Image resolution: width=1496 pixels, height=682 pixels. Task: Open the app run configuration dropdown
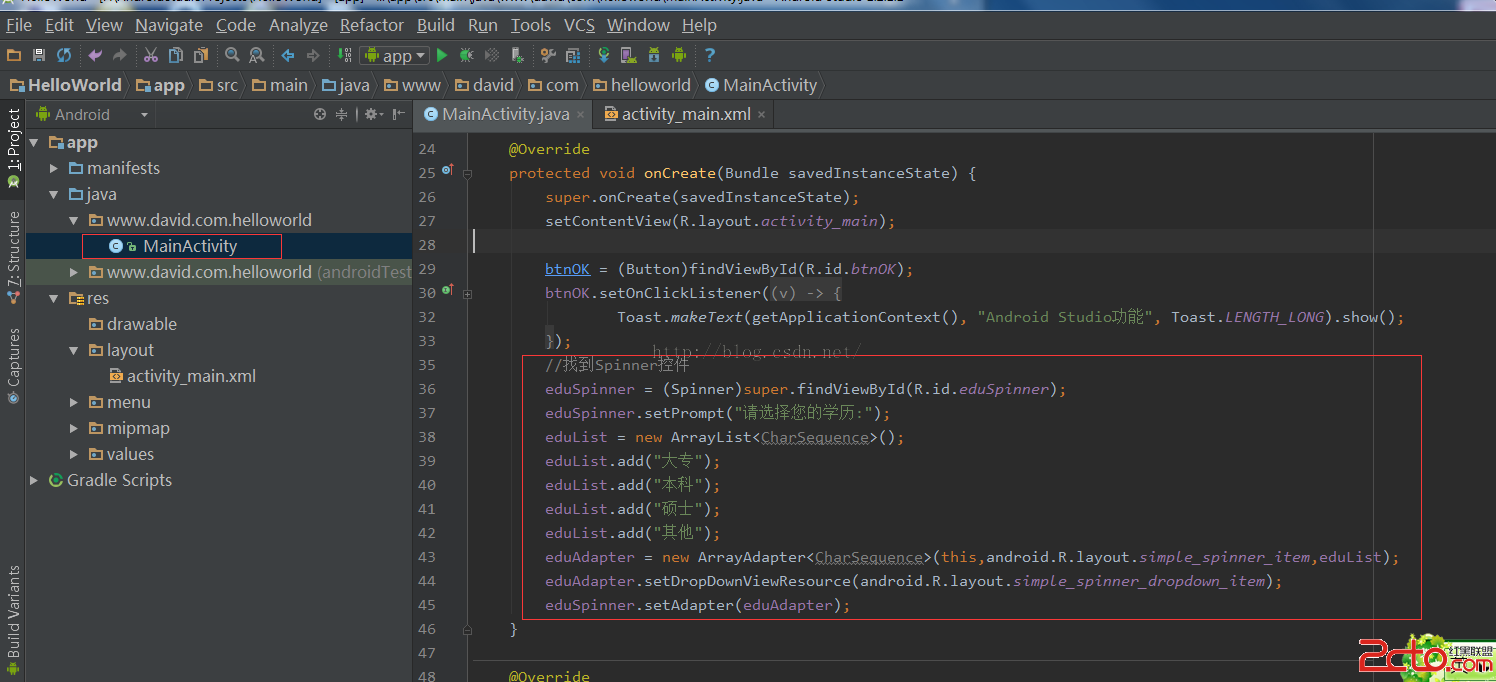394,56
